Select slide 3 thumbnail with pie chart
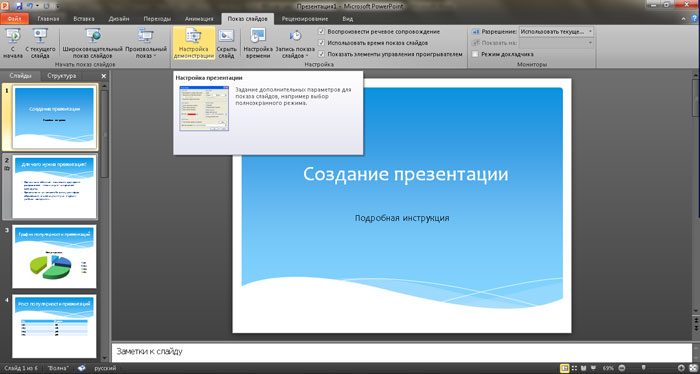 54,257
